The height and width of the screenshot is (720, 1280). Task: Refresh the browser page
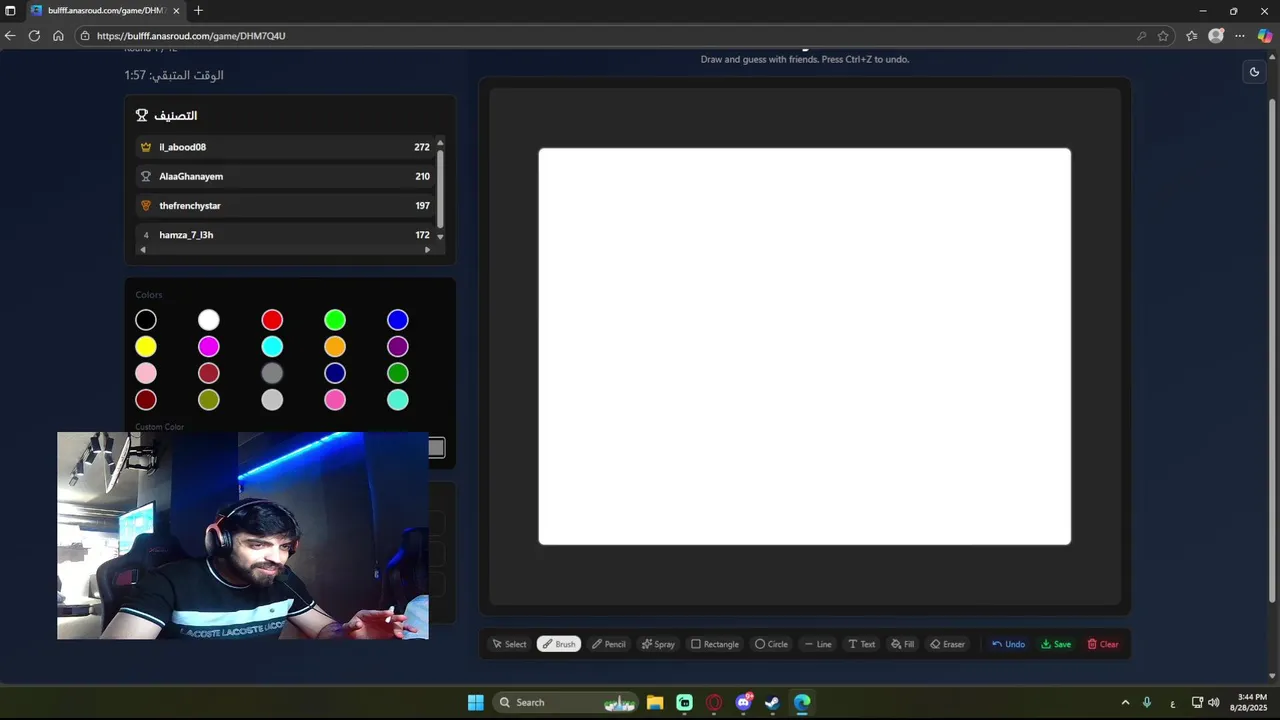34,36
